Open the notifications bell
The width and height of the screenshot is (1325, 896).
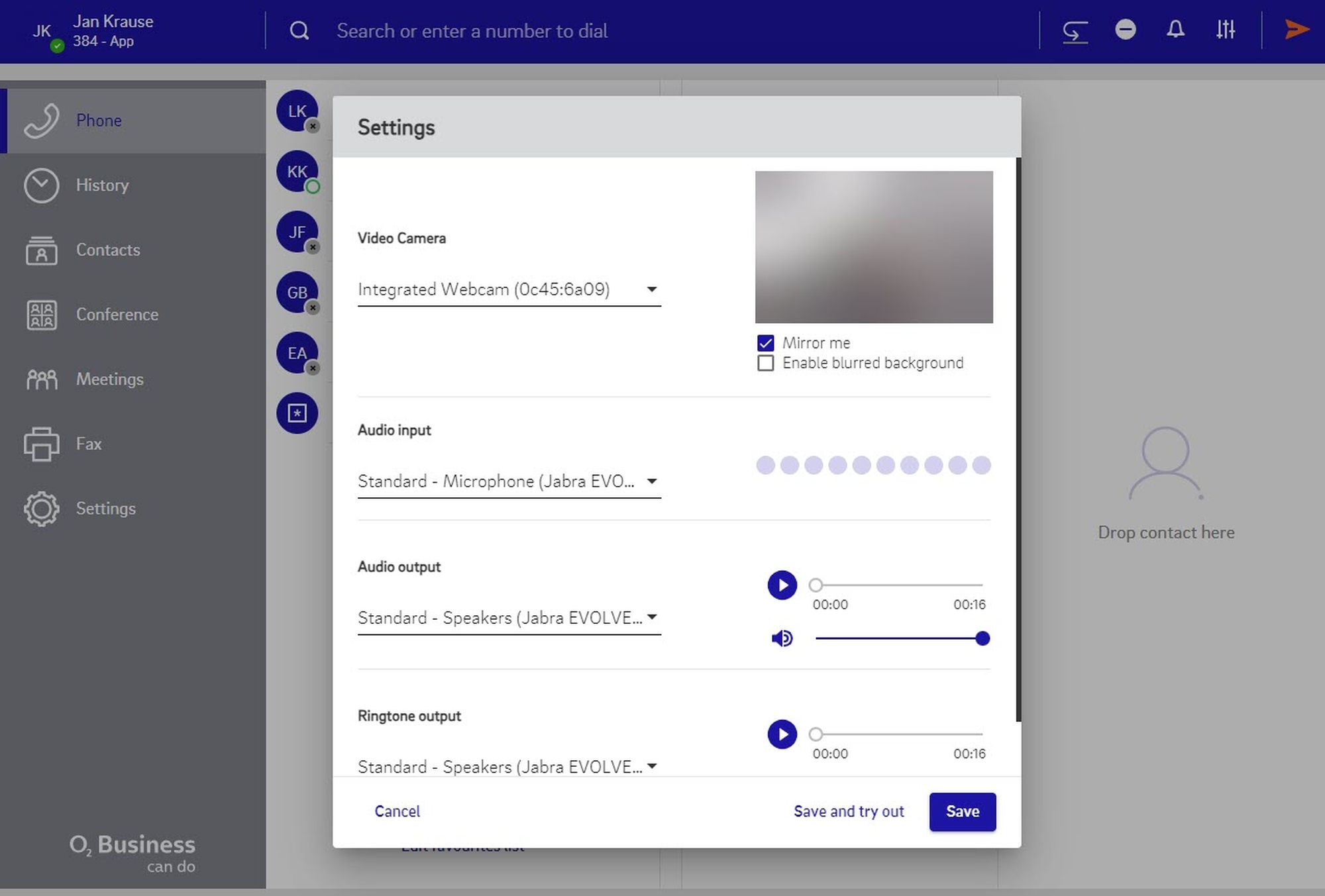[1175, 30]
